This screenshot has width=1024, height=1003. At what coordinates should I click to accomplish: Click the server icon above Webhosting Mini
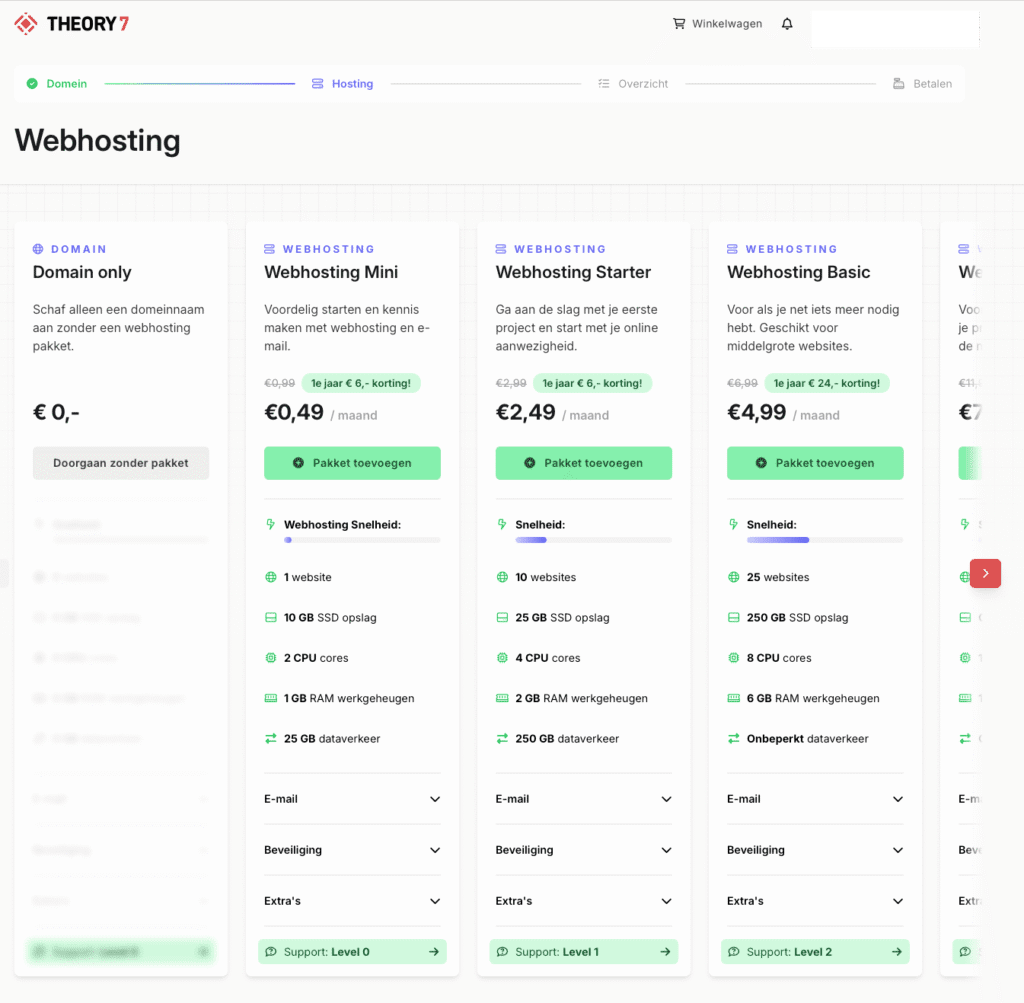[269, 249]
